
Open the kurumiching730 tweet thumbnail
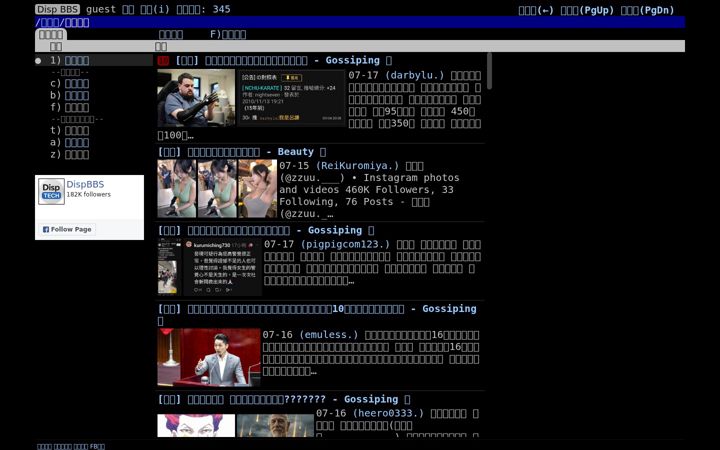click(223, 267)
